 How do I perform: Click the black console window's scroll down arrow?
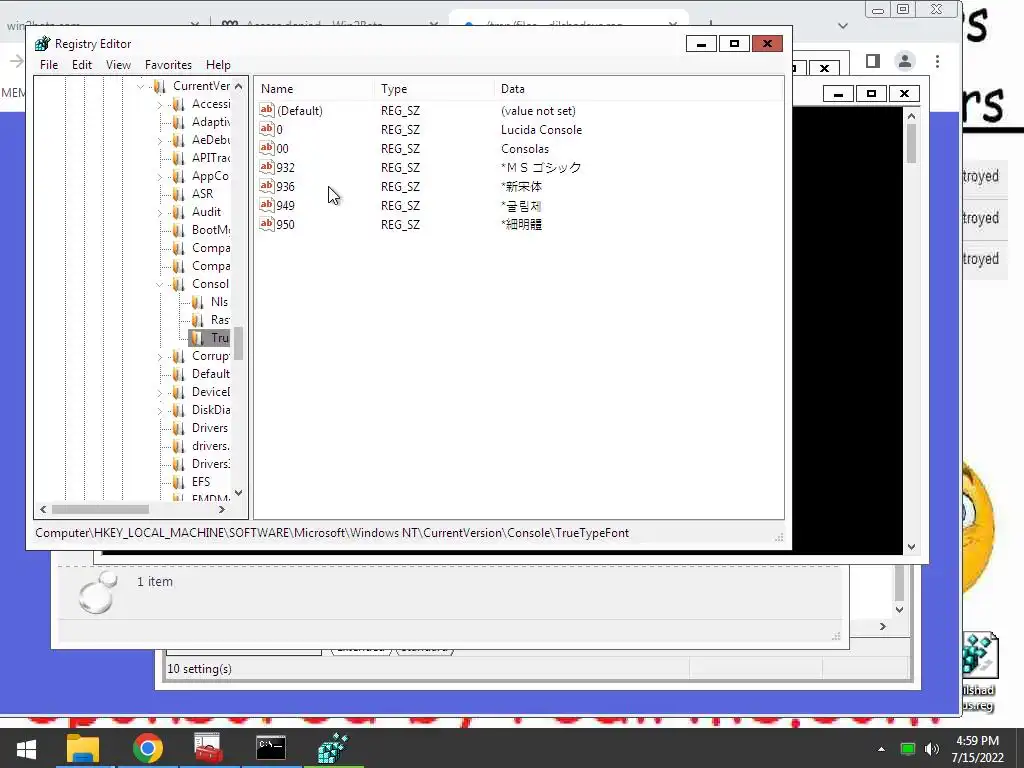point(912,547)
